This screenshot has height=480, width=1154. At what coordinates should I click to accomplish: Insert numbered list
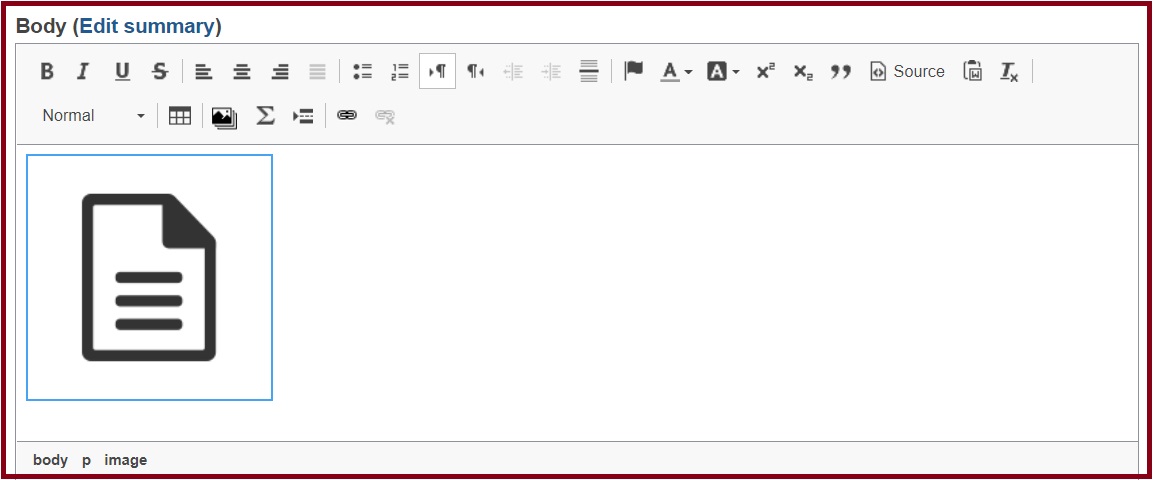[400, 71]
